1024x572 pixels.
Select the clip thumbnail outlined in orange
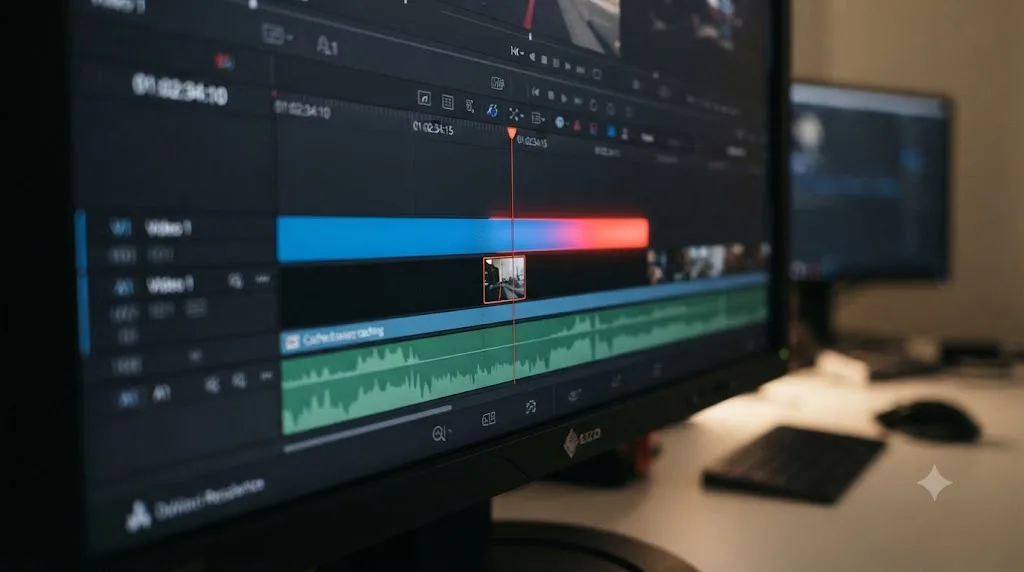click(x=504, y=279)
